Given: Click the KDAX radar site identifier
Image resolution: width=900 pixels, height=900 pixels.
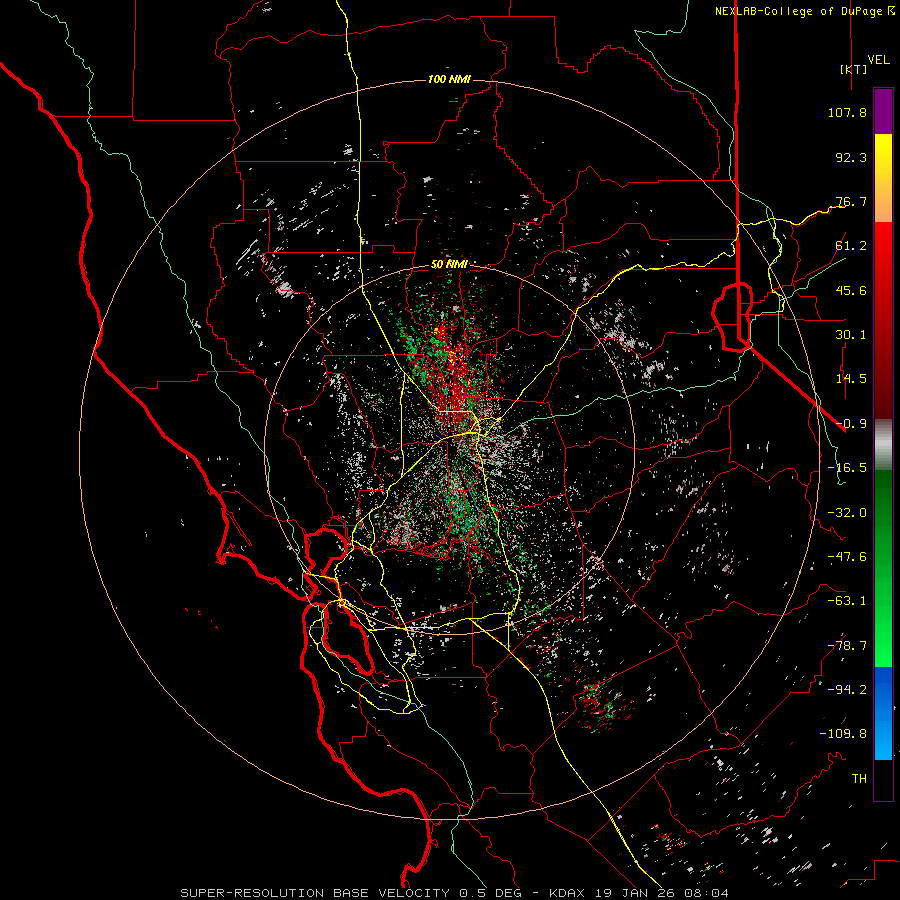Looking at the screenshot, I should (568, 893).
